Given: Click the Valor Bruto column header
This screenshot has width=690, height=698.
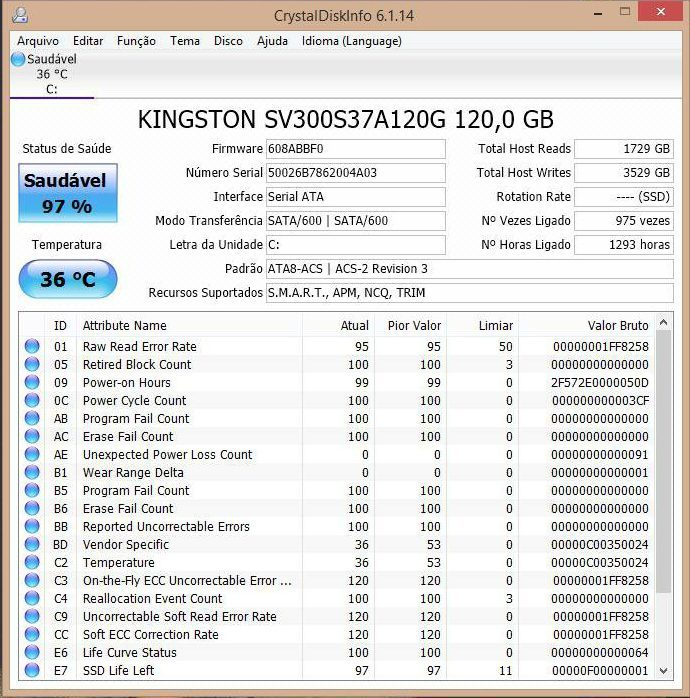Looking at the screenshot, I should [x=587, y=325].
